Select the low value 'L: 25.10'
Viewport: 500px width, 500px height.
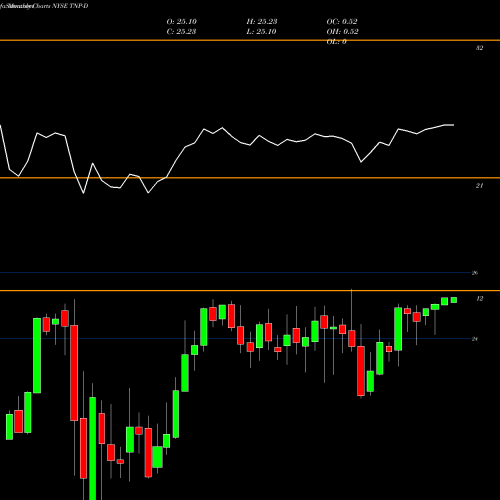261,32
